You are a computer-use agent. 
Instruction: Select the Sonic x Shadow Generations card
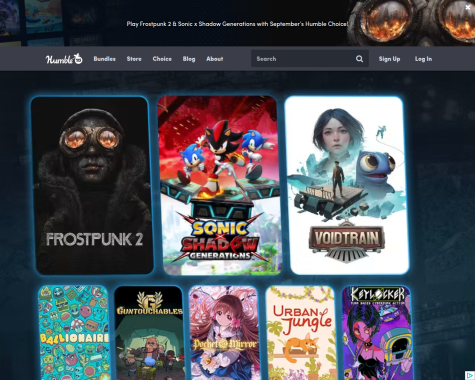[219, 186]
